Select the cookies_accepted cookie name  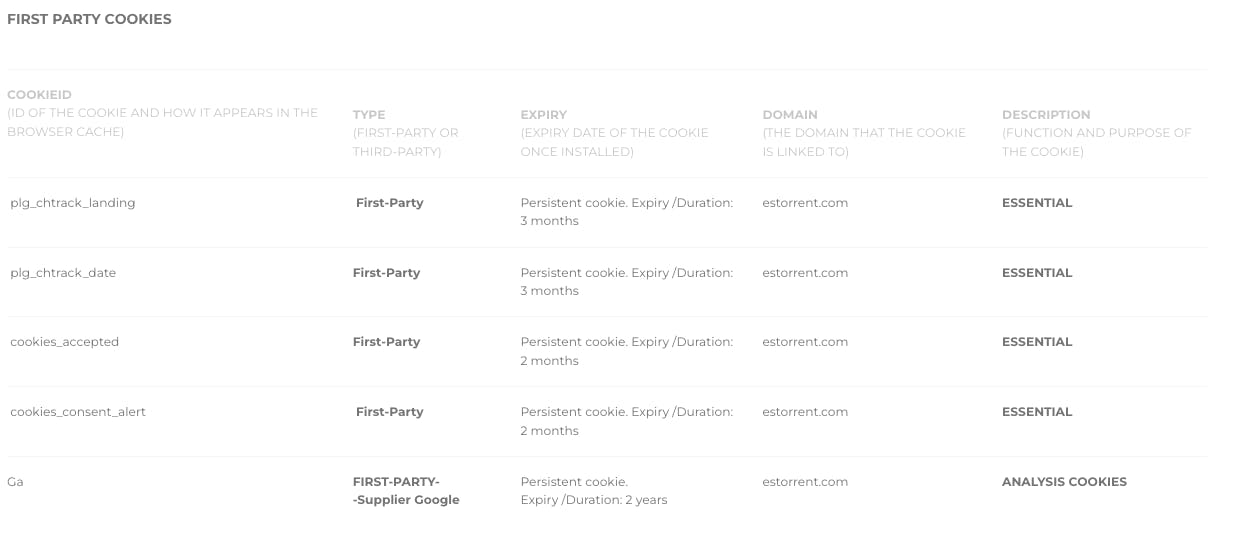click(64, 342)
